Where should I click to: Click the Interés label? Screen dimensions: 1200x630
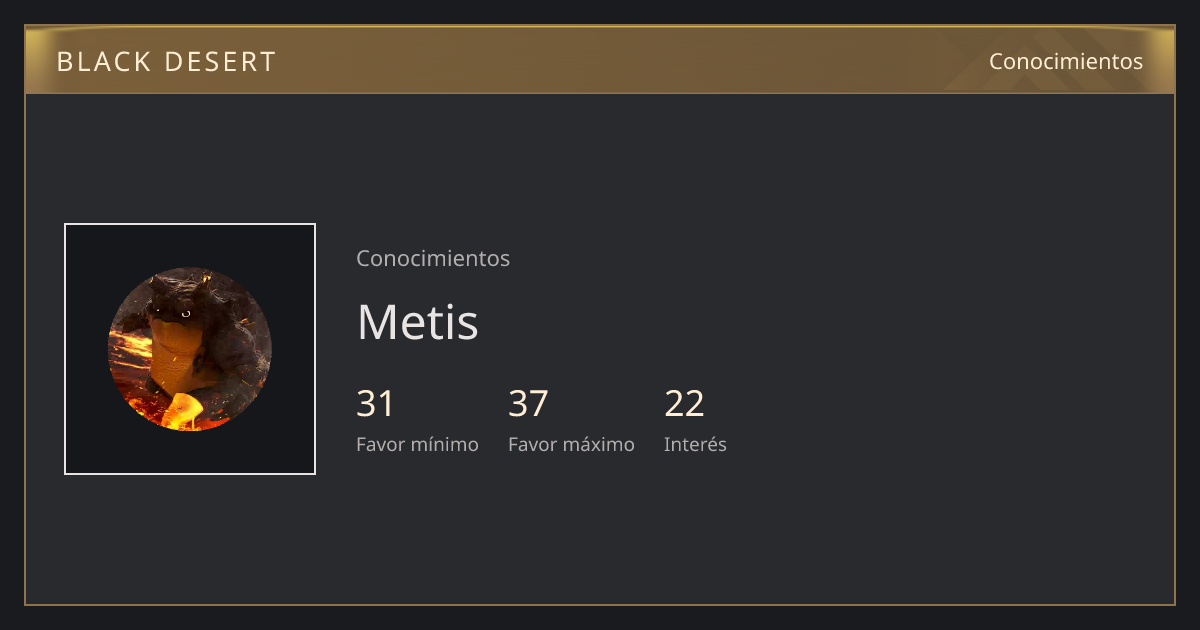coord(695,444)
